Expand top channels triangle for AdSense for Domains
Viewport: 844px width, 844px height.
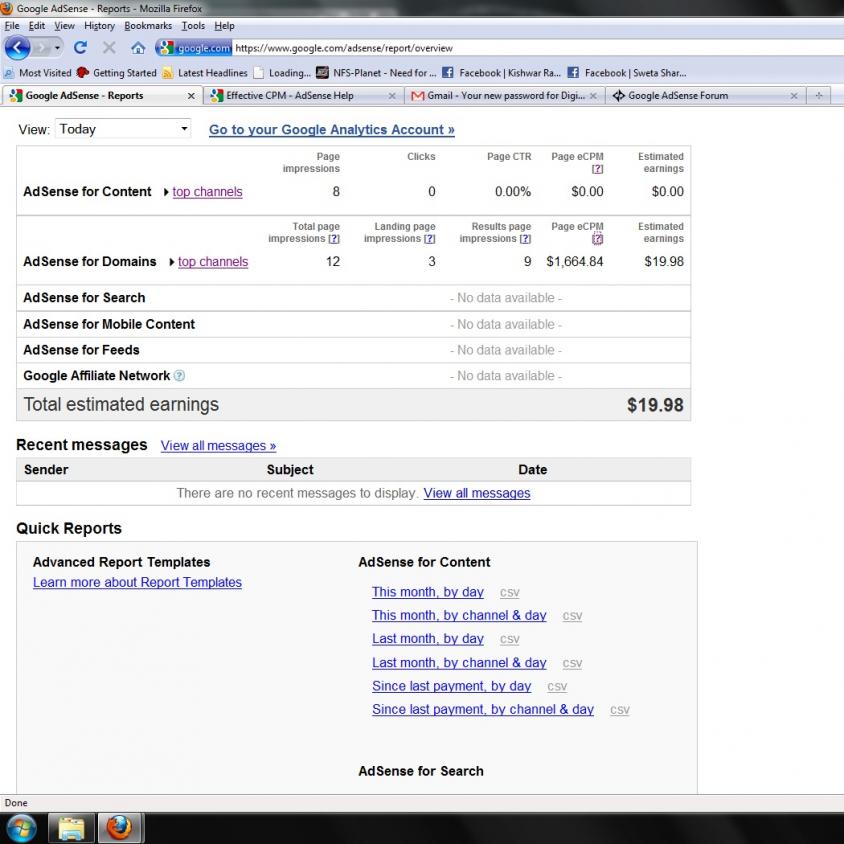172,262
